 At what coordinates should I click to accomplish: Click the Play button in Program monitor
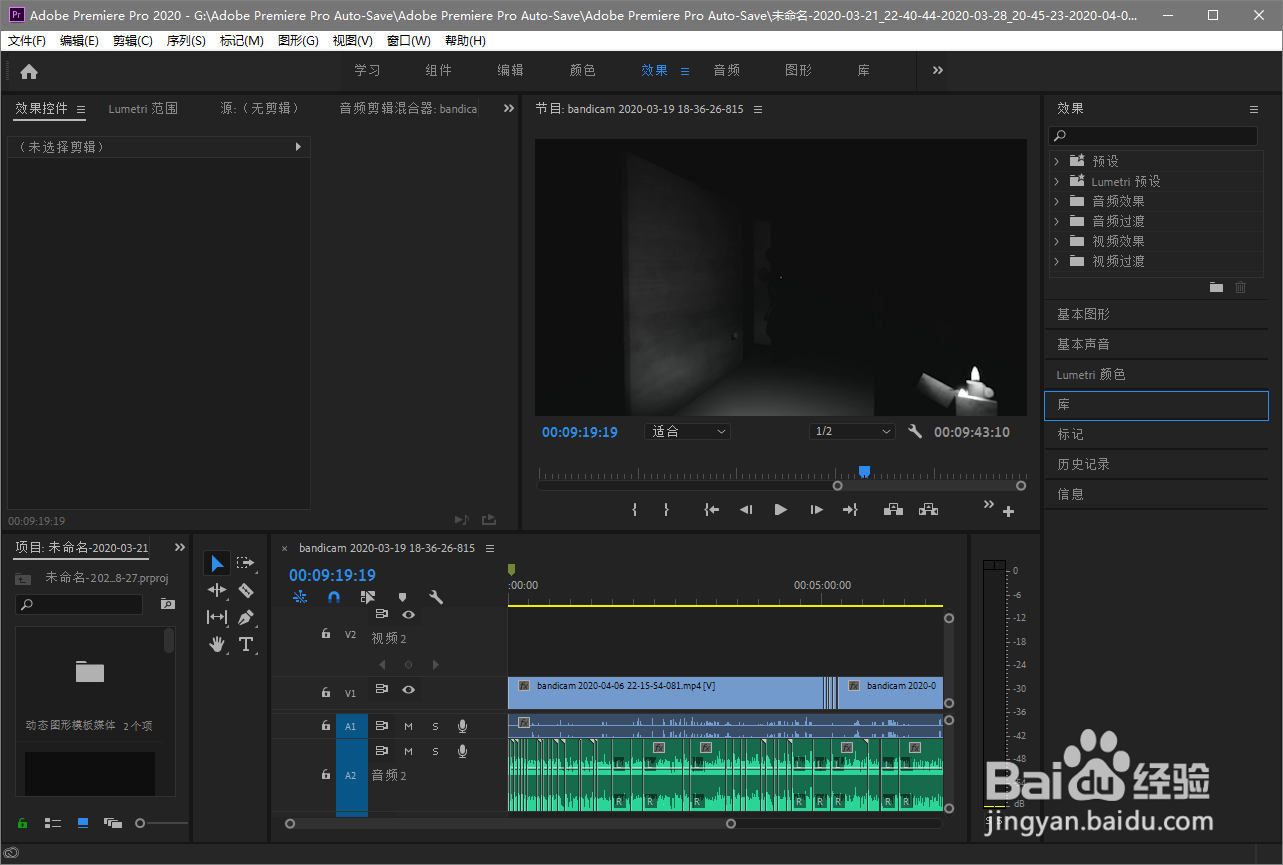click(780, 510)
